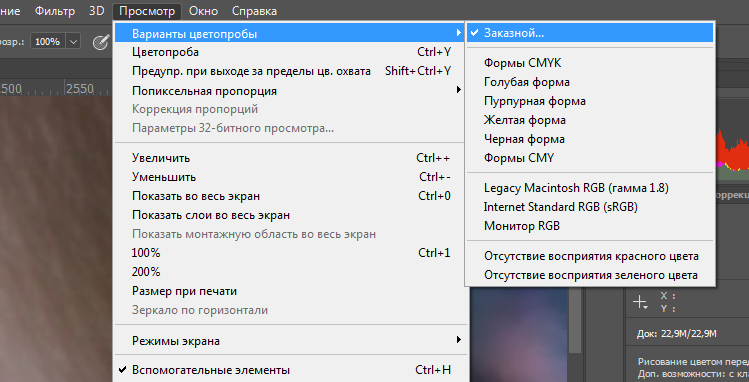Choose Желтая форма proof
This screenshot has height=382, width=749.
[x=590, y=120]
